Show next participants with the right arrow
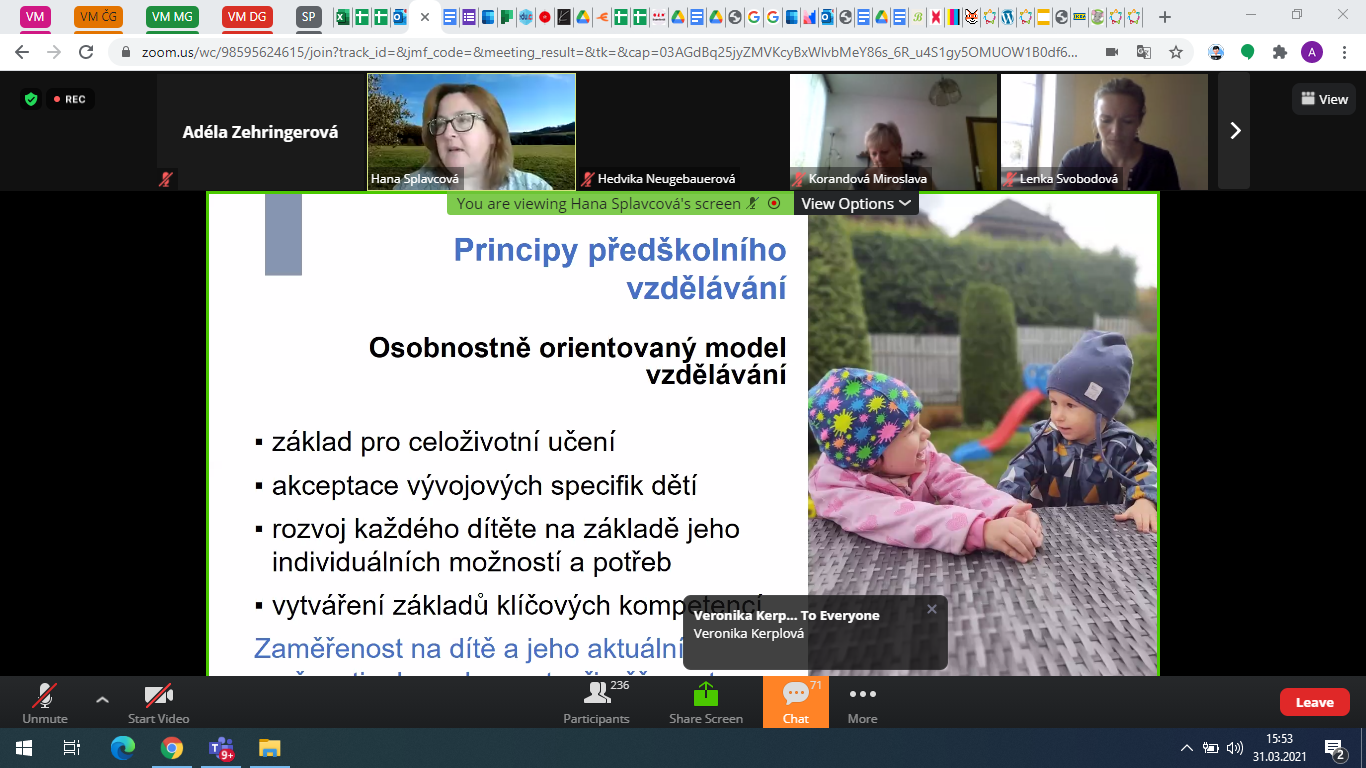The image size is (1366, 768). (1234, 130)
